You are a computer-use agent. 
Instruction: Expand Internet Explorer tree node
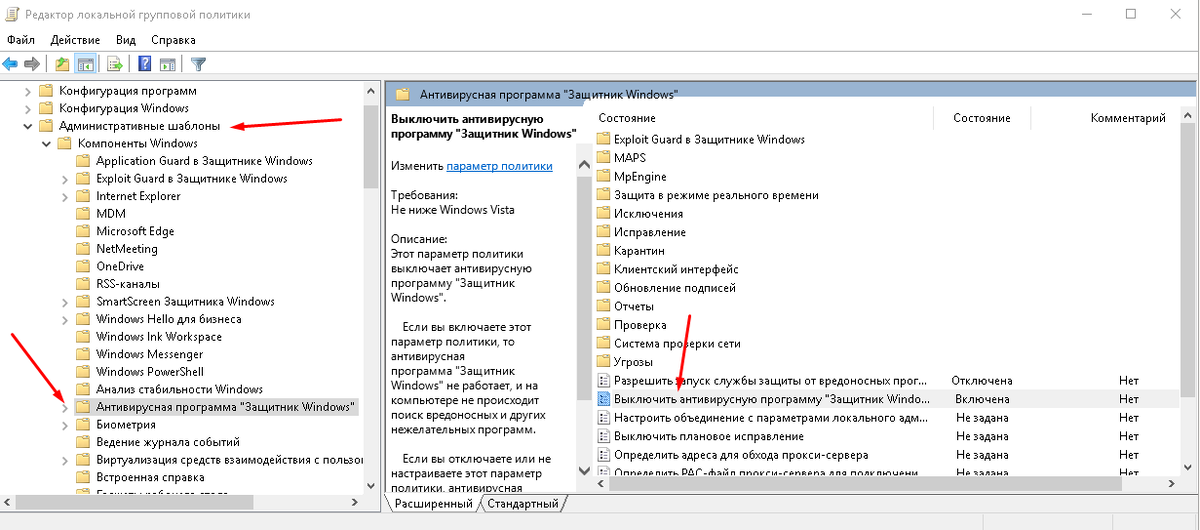tap(65, 196)
